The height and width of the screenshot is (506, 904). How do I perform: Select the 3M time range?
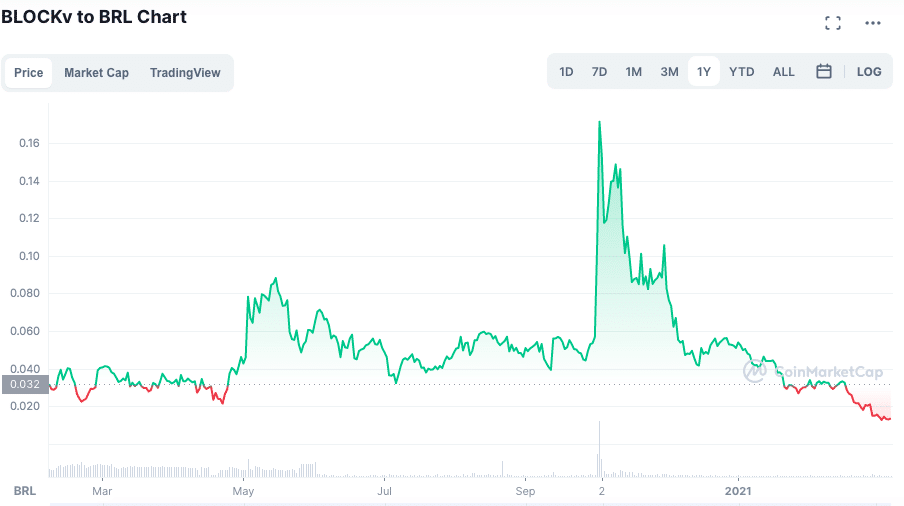click(669, 71)
